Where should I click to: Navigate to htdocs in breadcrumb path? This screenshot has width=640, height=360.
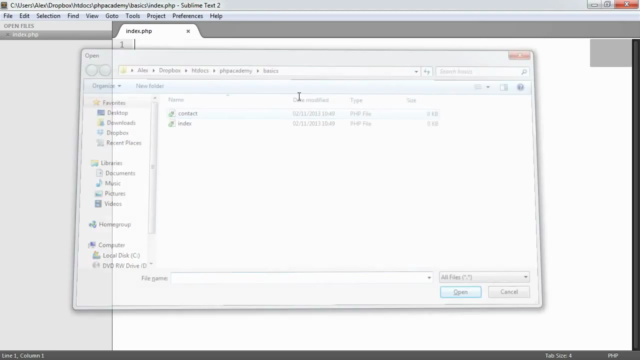pyautogui.click(x=200, y=71)
